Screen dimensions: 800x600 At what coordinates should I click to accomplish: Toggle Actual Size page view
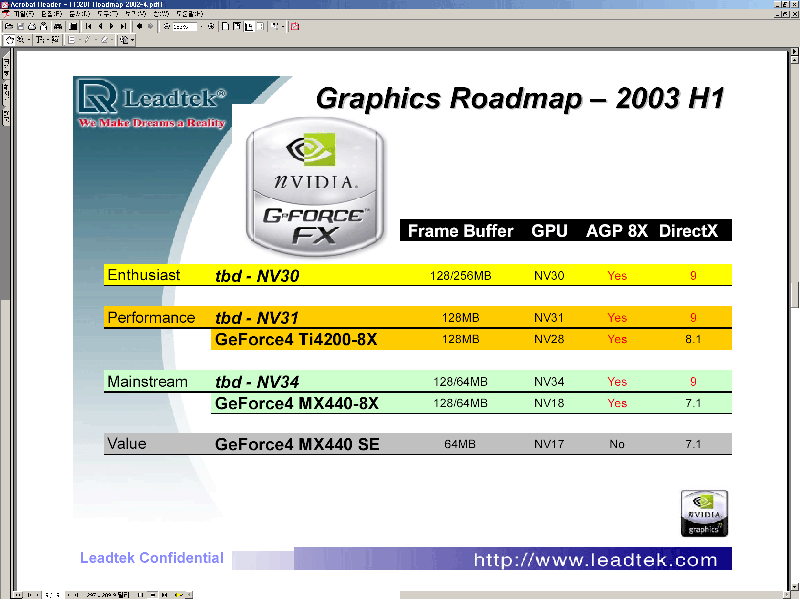(x=226, y=27)
